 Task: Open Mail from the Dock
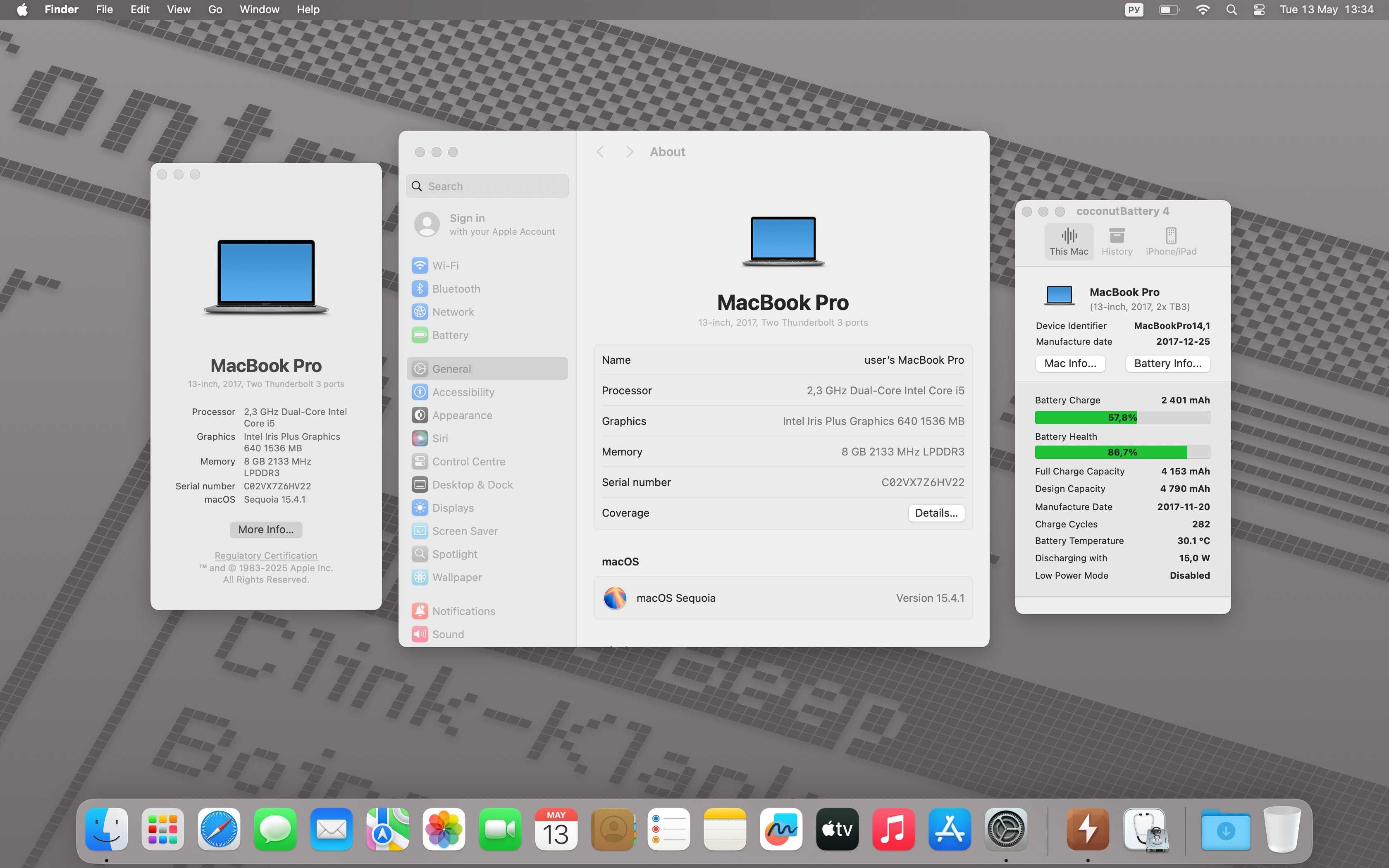tap(332, 829)
